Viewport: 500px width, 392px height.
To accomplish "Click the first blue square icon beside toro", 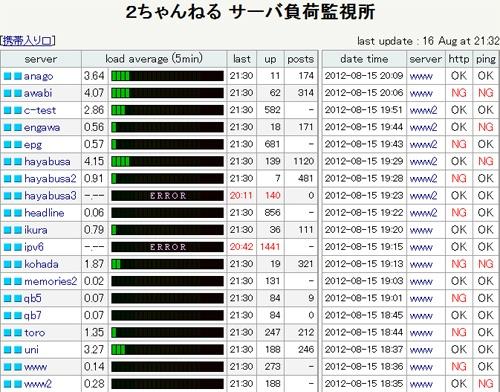I will pos(7,333).
